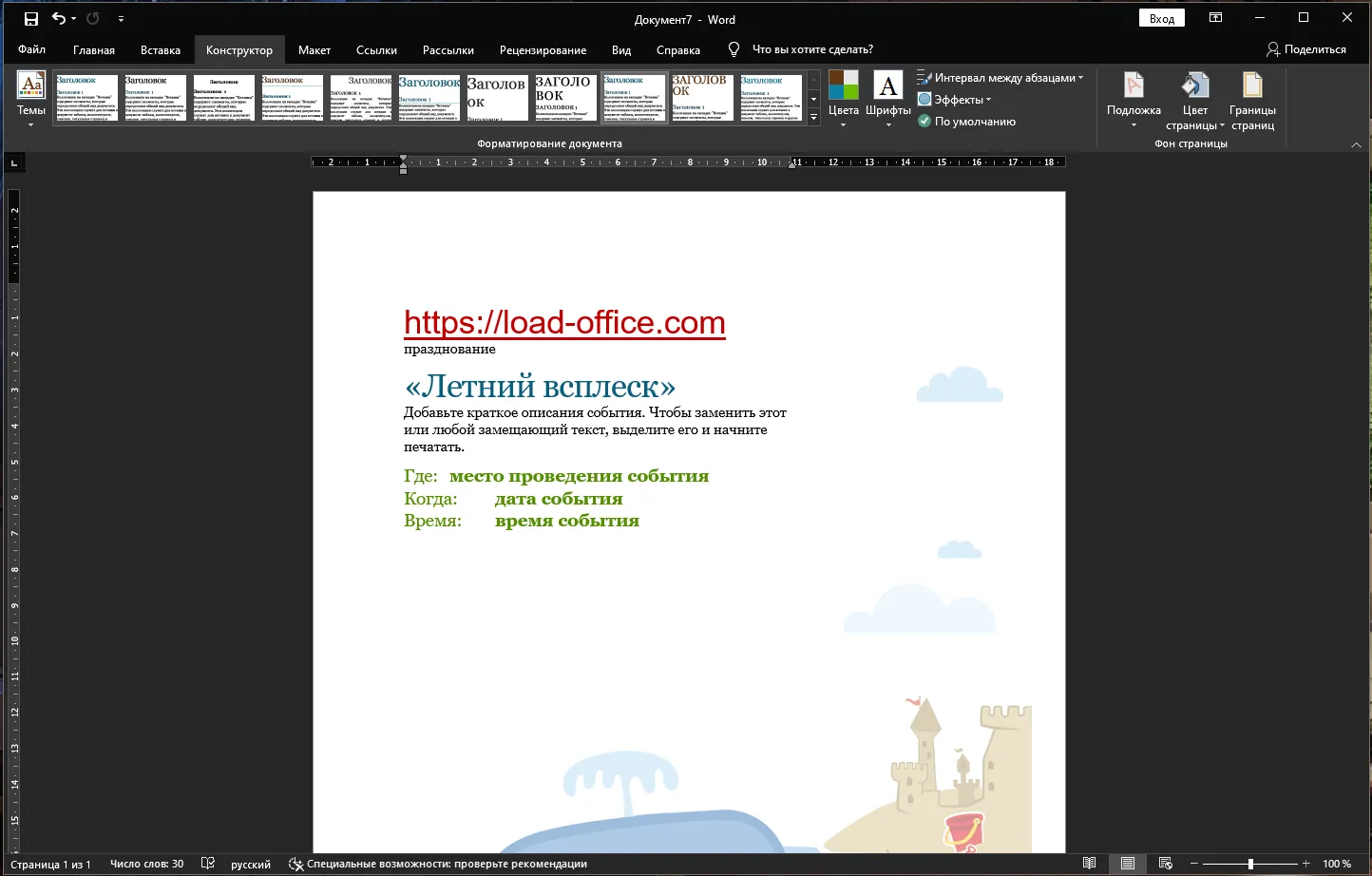
Task: Open the Макет tab
Action: 314,50
